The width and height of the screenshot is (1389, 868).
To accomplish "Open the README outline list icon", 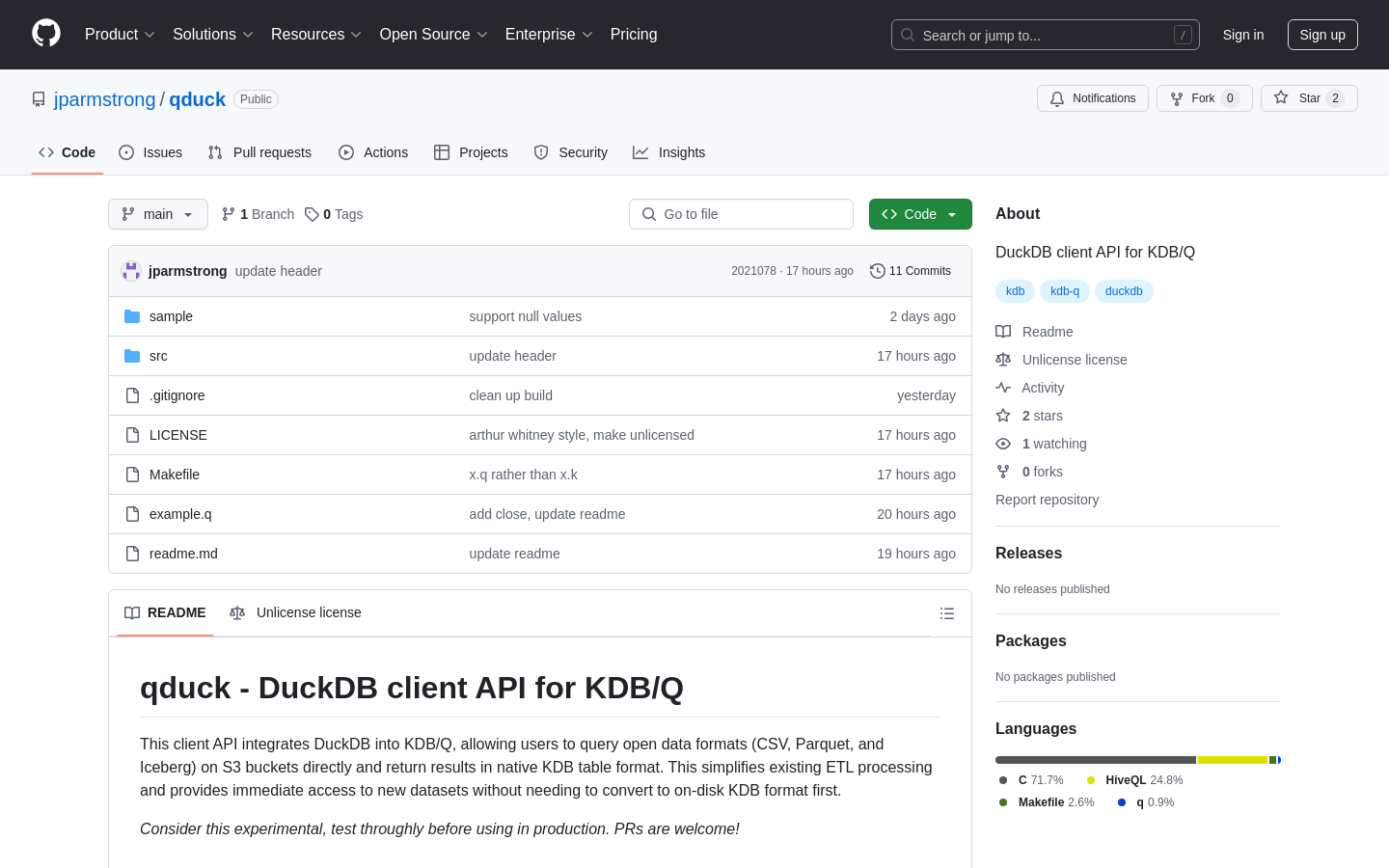I will pos(947,613).
